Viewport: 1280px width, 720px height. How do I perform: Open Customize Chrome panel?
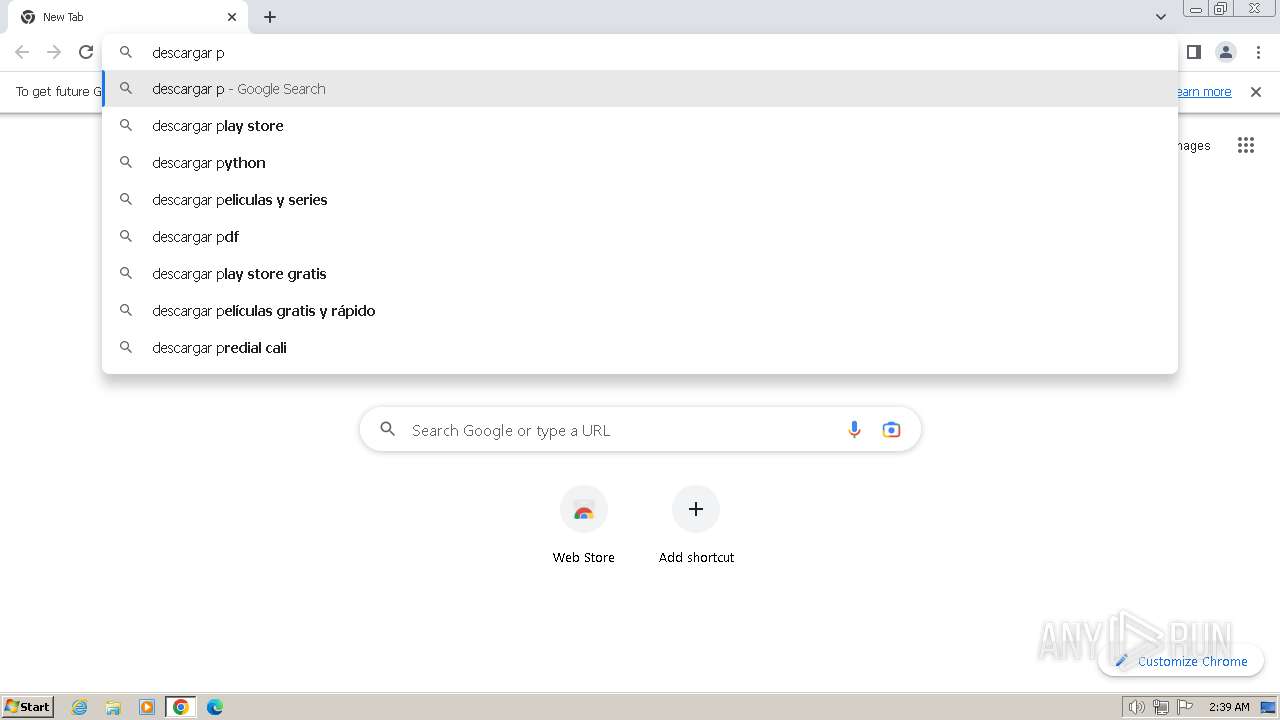click(1181, 661)
